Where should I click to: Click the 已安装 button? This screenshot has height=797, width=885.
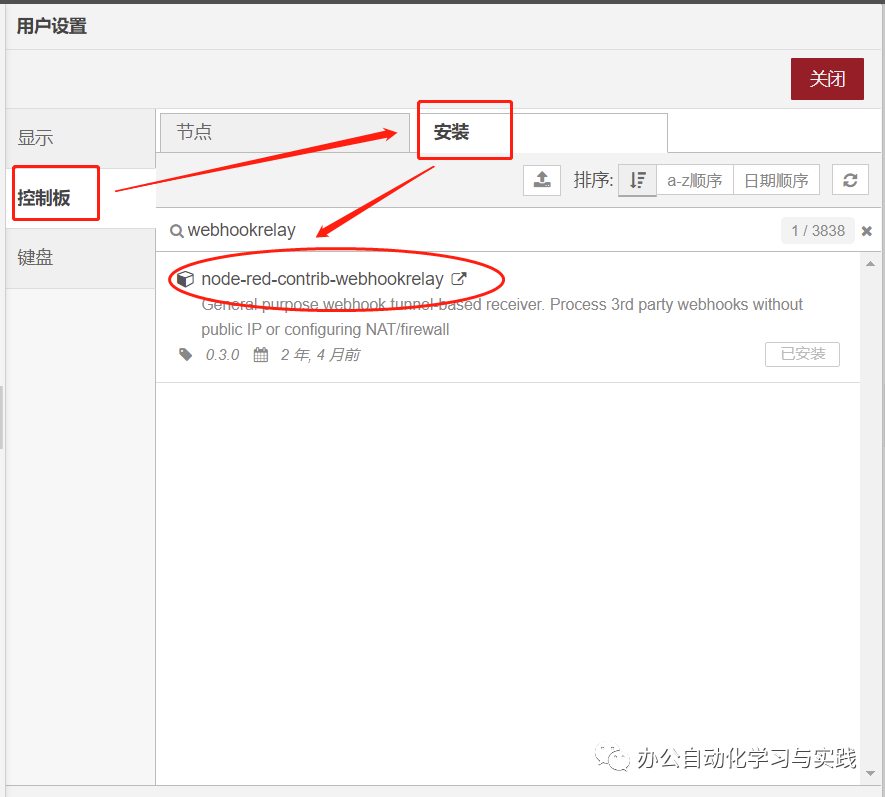pyautogui.click(x=802, y=354)
